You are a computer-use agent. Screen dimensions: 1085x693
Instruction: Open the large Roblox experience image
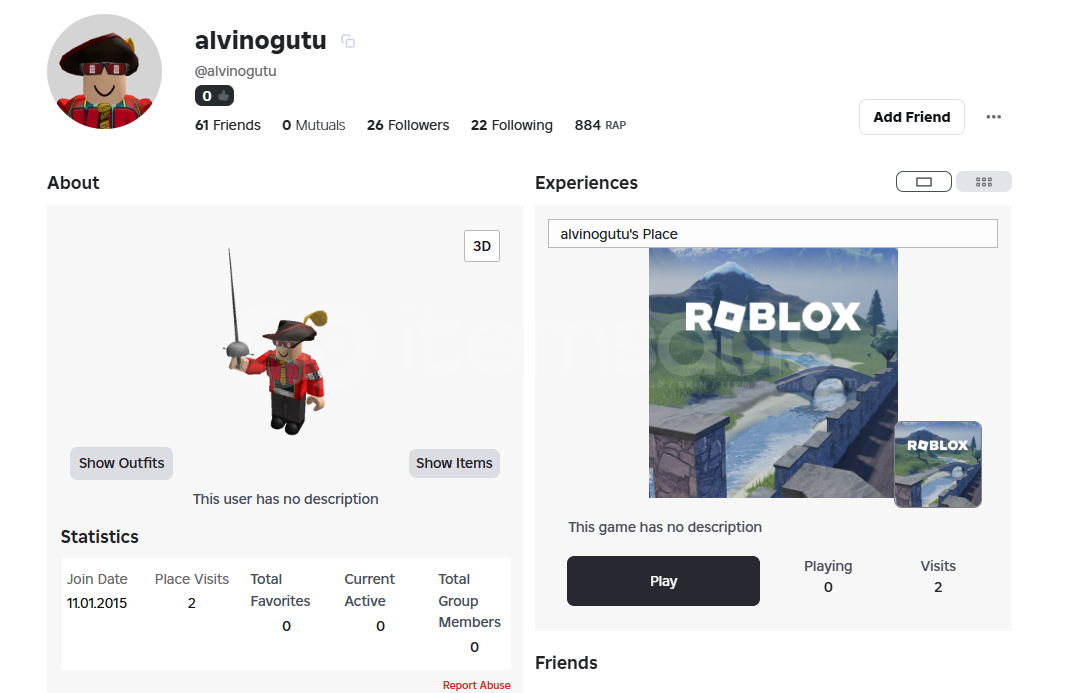773,373
